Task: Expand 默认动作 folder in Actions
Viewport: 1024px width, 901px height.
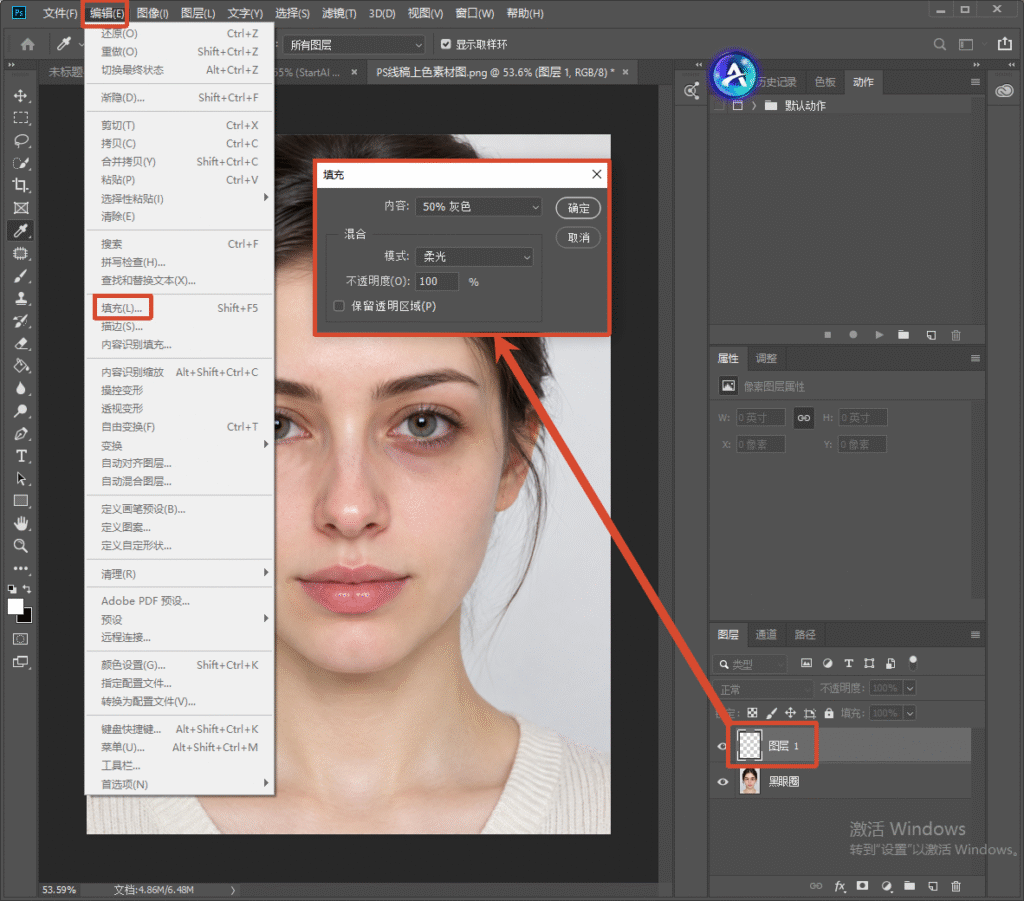Action: coord(754,106)
